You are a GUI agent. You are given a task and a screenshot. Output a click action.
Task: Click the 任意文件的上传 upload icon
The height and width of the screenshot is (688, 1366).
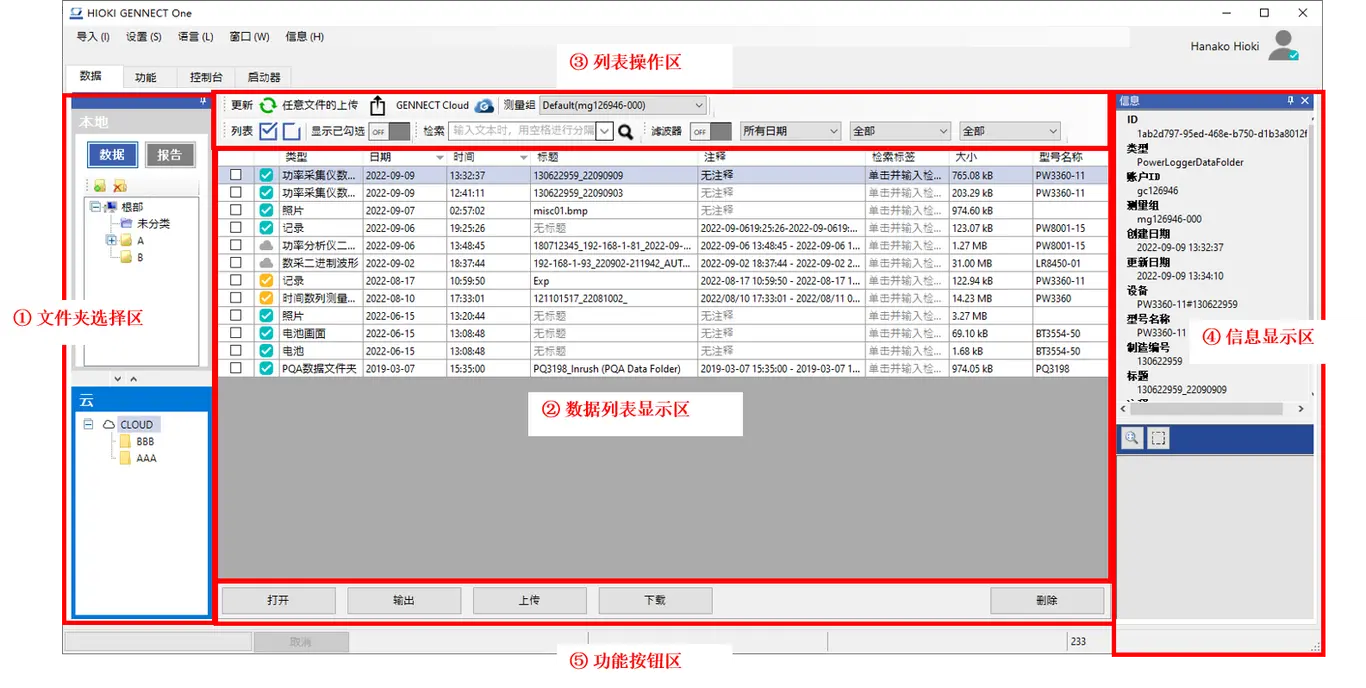(x=377, y=105)
